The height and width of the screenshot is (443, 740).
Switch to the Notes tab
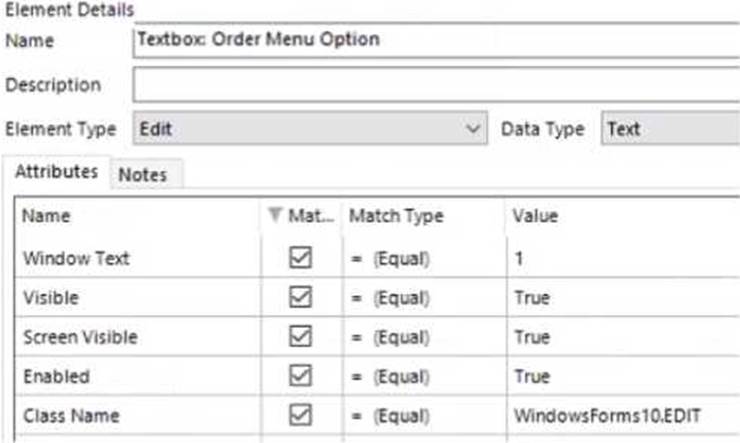[143, 175]
